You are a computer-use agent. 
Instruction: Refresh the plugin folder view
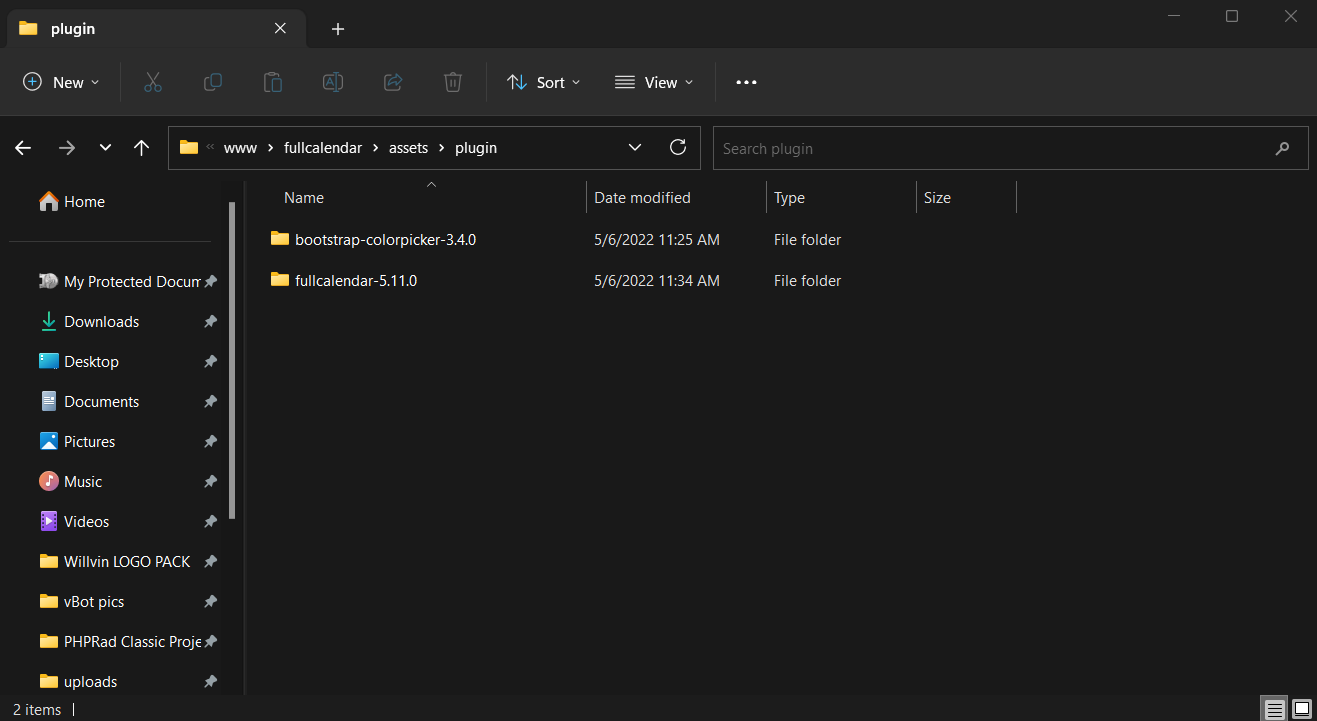pyautogui.click(x=678, y=147)
